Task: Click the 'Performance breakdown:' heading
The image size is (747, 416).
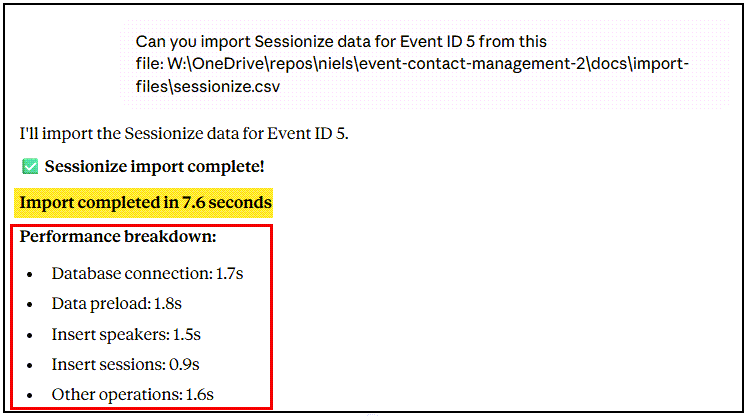Action: coord(118,238)
